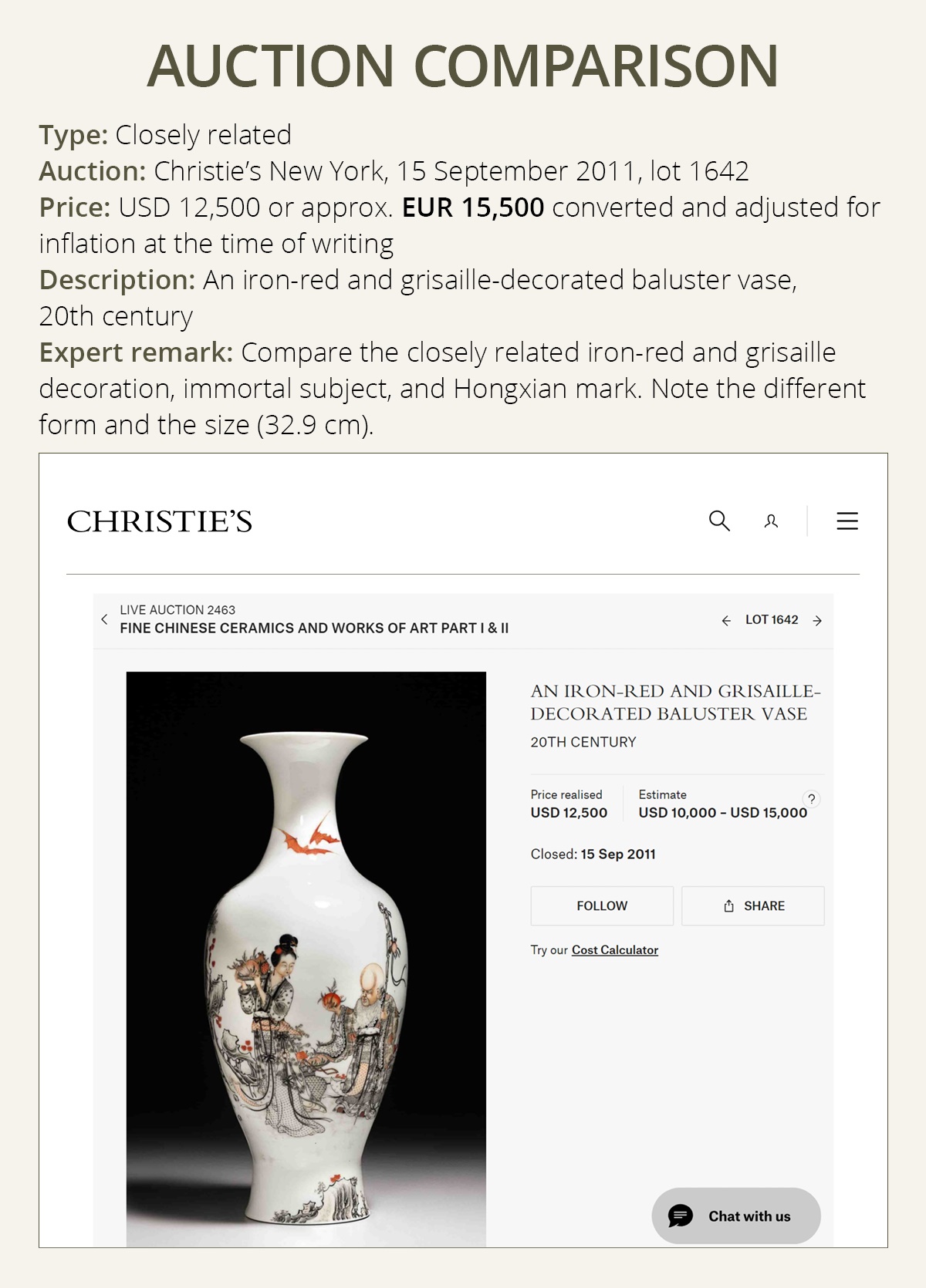This screenshot has height=1288, width=926.
Task: Click the USD 12,500 price realised
Action: (569, 813)
